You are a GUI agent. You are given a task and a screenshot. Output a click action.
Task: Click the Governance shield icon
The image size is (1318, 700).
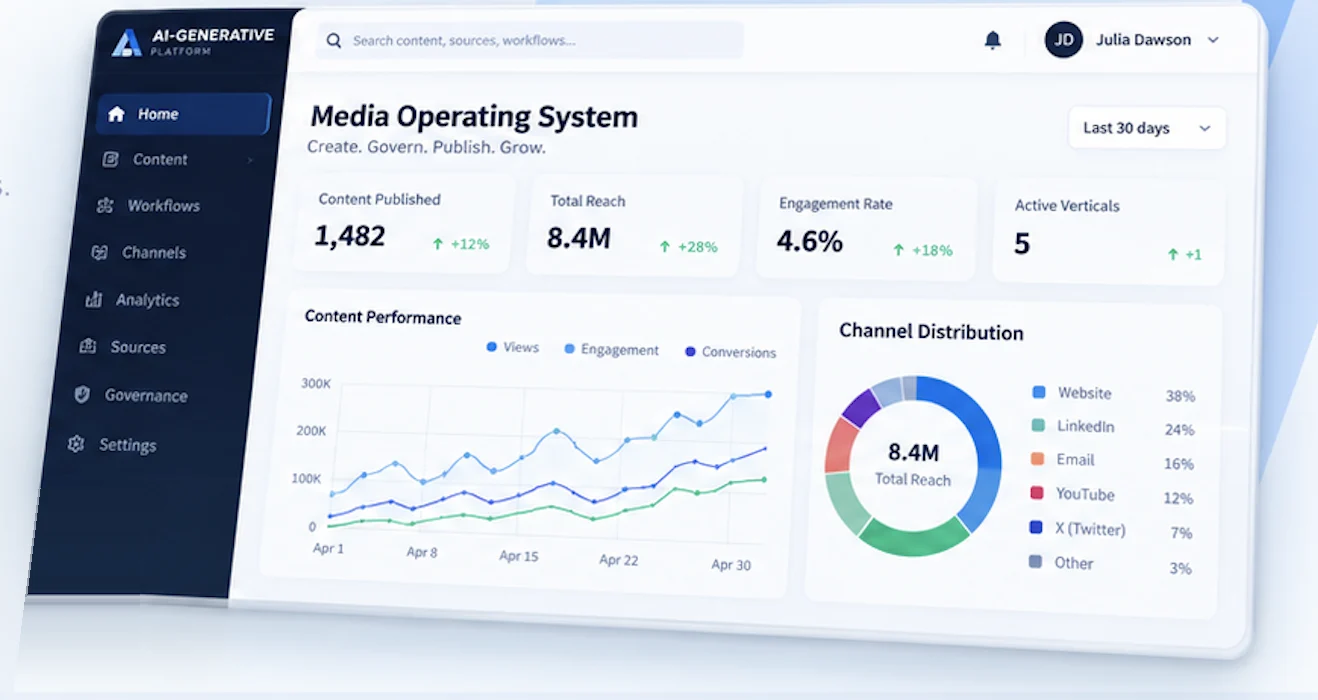click(82, 394)
